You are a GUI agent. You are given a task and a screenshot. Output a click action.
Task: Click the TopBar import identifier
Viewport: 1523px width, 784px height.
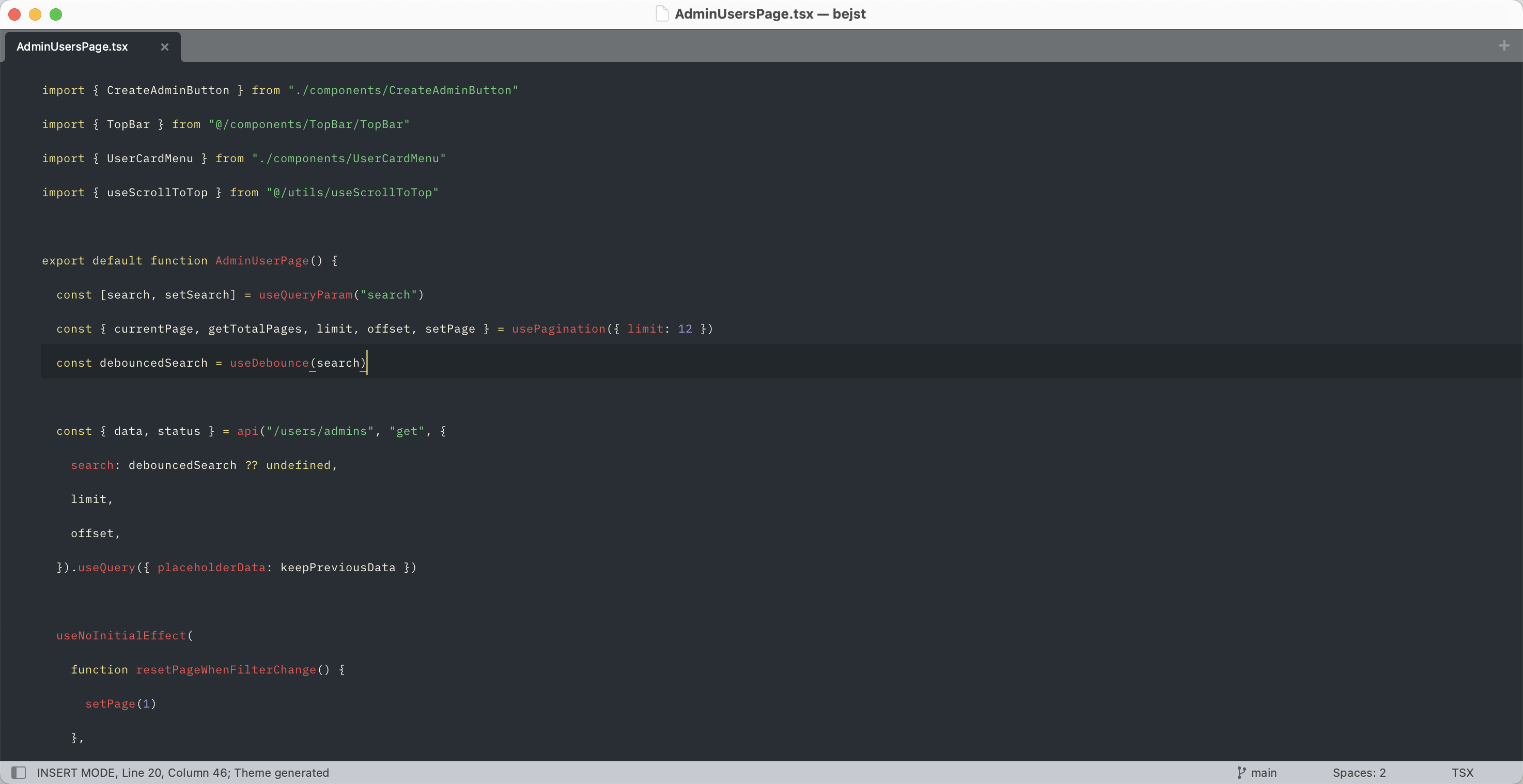click(x=128, y=124)
